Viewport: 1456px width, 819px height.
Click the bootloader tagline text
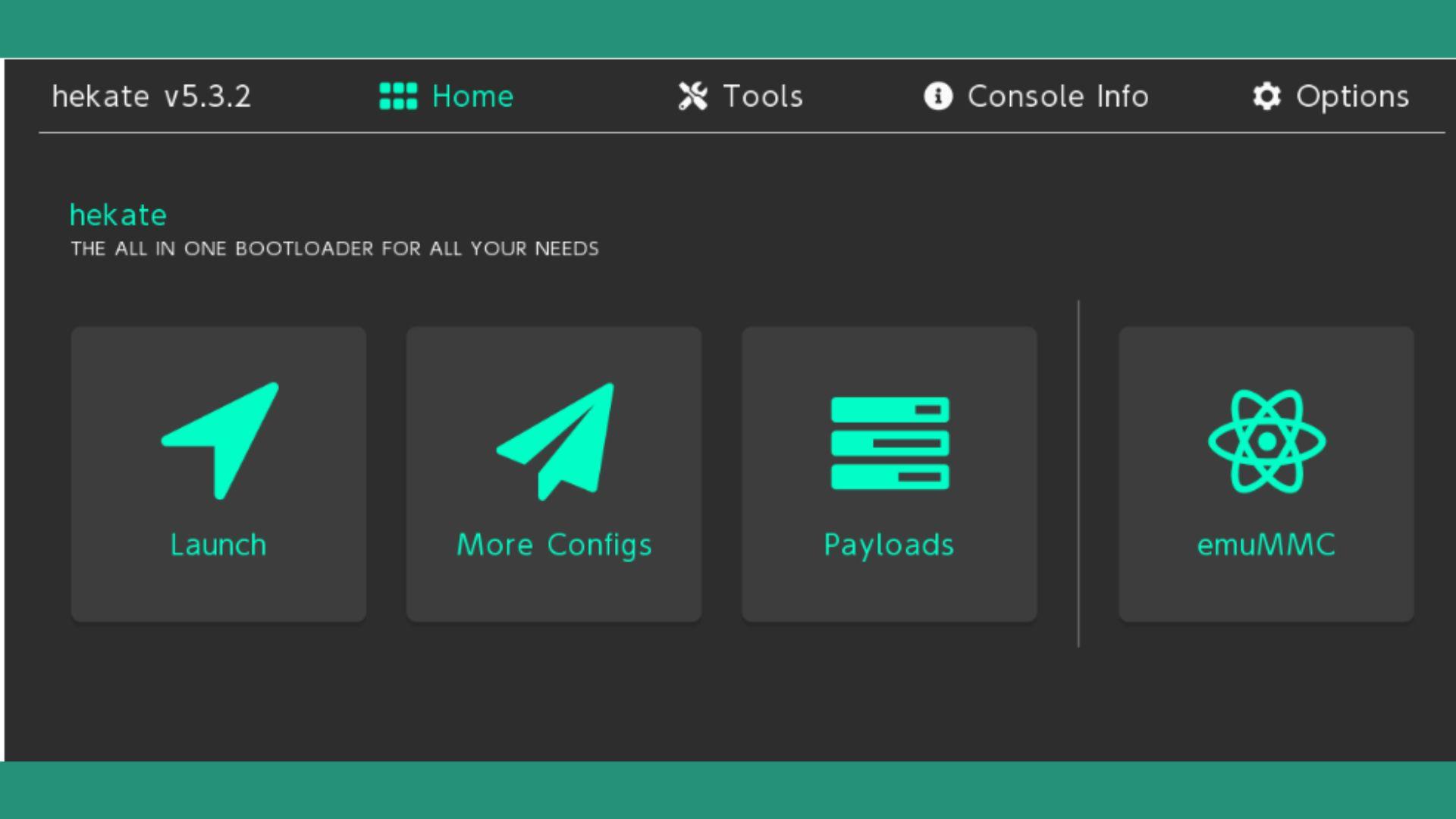(334, 249)
